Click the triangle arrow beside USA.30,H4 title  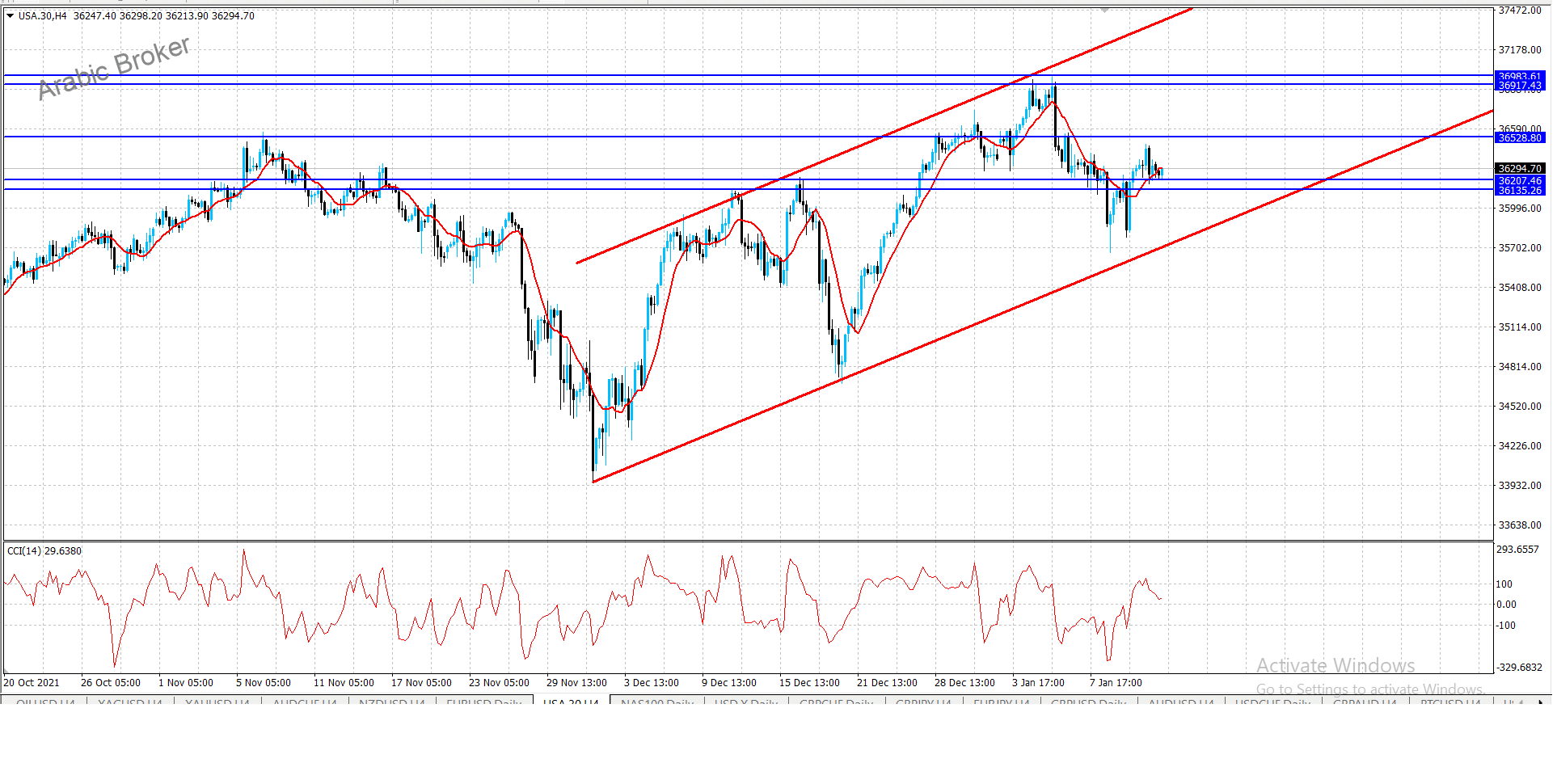click(10, 16)
